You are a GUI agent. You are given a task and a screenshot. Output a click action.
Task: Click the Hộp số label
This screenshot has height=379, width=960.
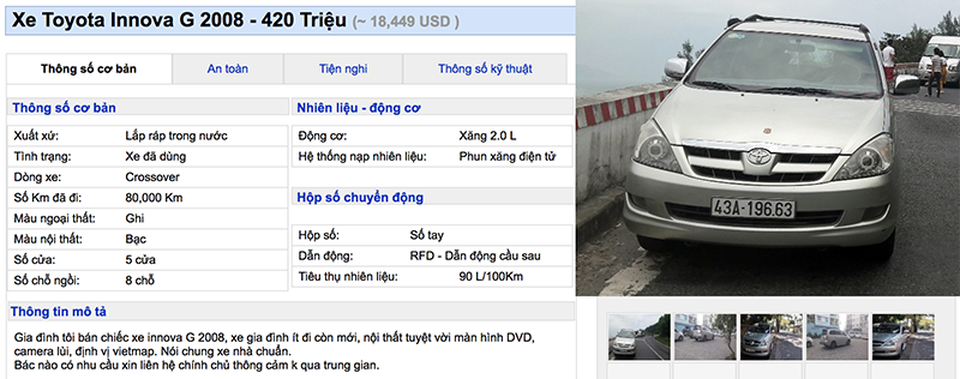(318, 235)
